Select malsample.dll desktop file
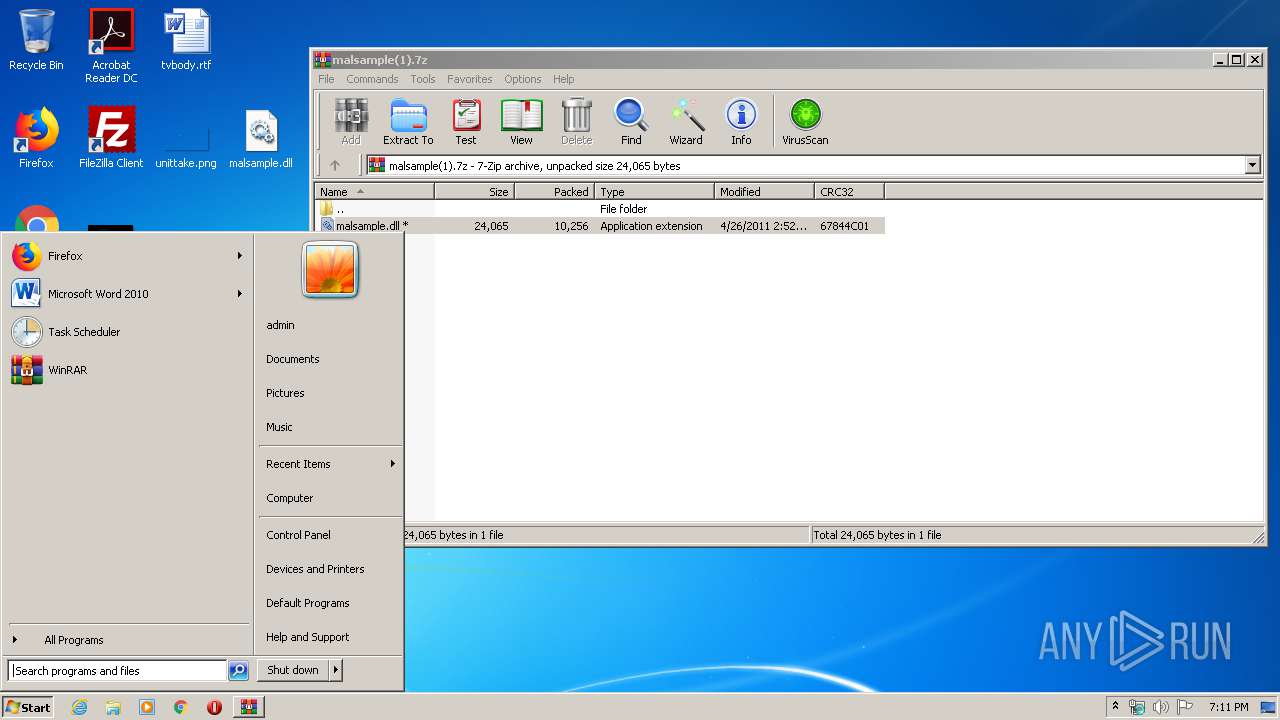Image resolution: width=1280 pixels, height=720 pixels. coord(261,138)
